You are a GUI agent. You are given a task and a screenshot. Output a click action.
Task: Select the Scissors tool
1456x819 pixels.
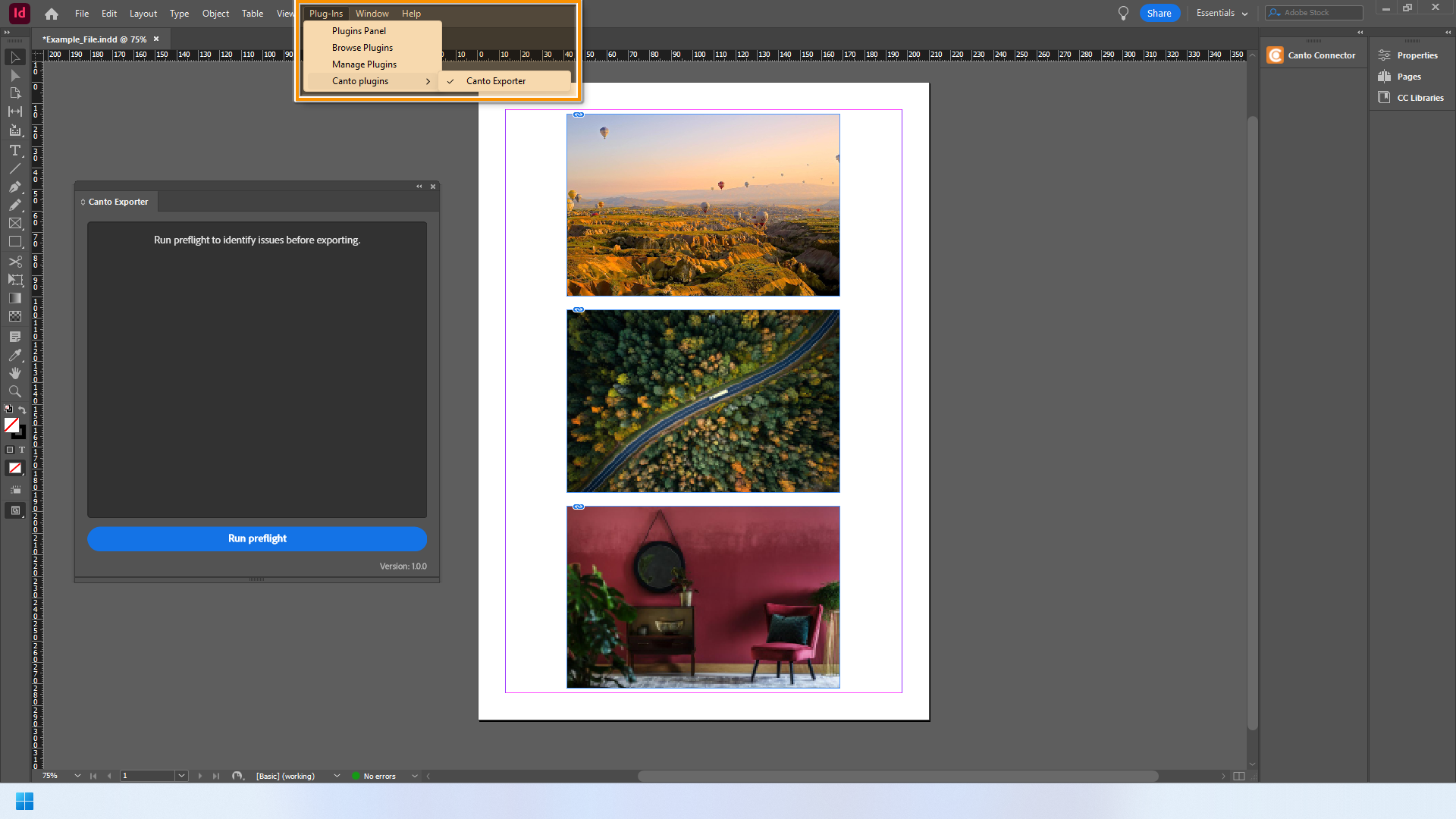click(x=14, y=262)
